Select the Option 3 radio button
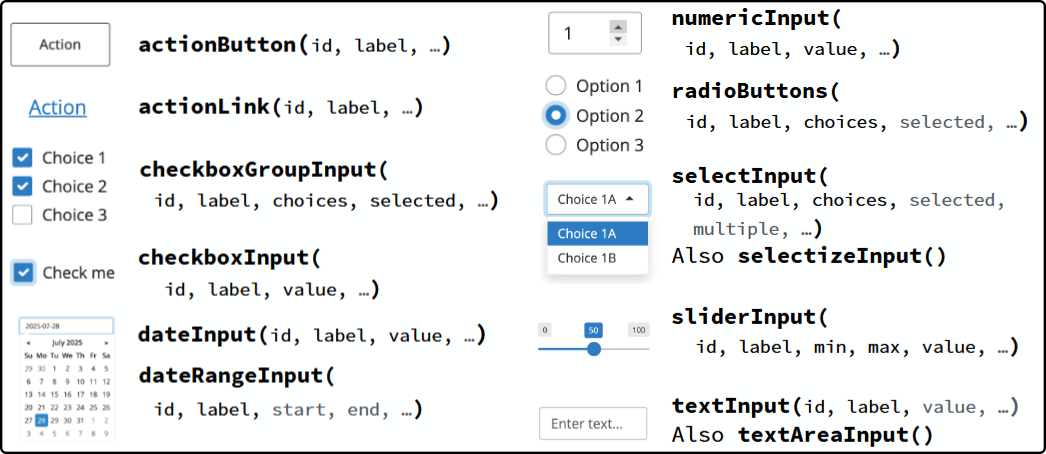 [556, 145]
